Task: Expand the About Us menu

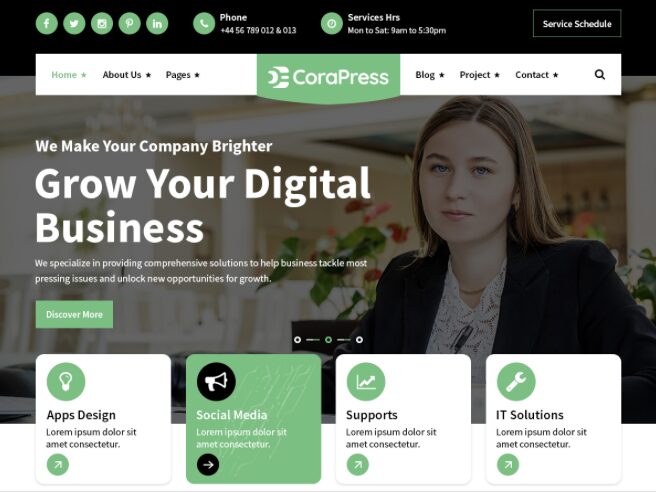Action: click(127, 75)
